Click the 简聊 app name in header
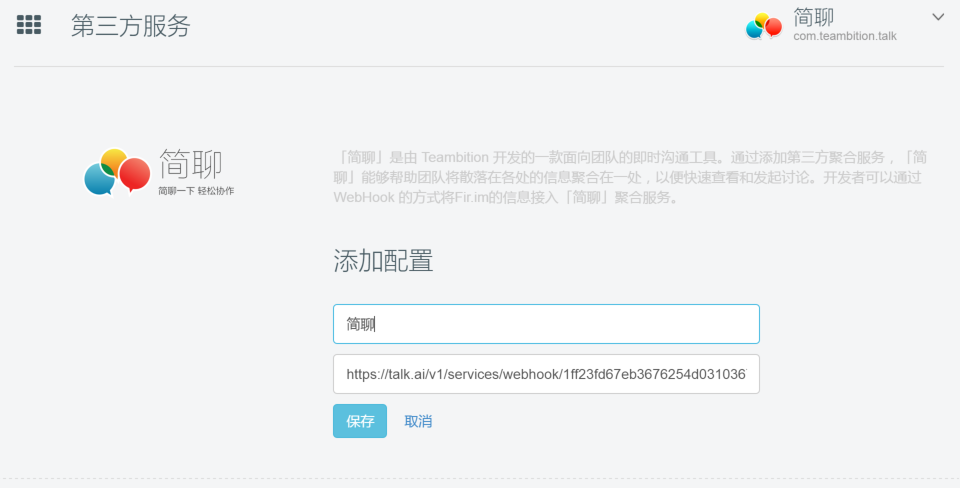960x488 pixels. click(814, 17)
